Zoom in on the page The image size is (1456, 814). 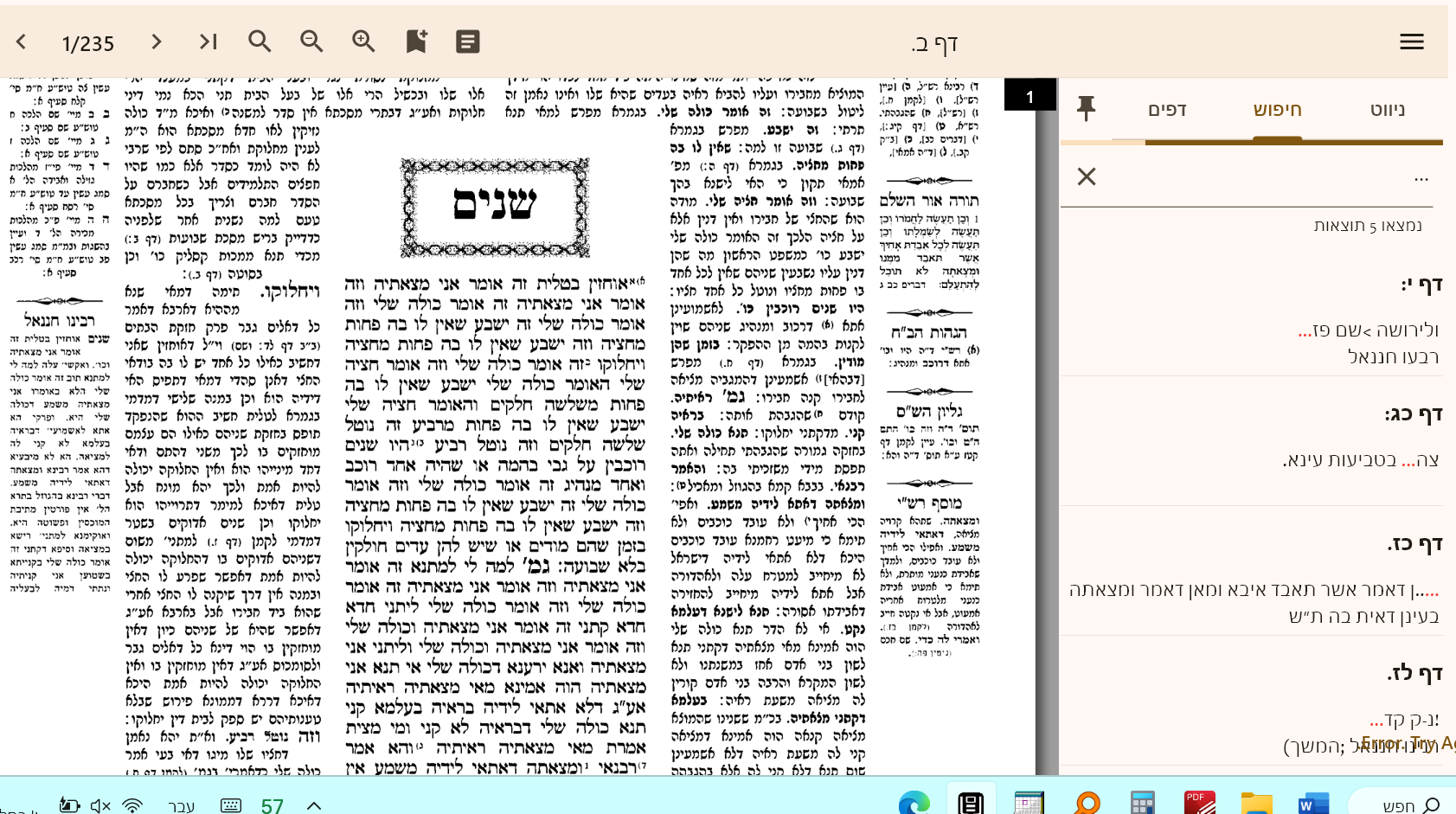tap(363, 42)
